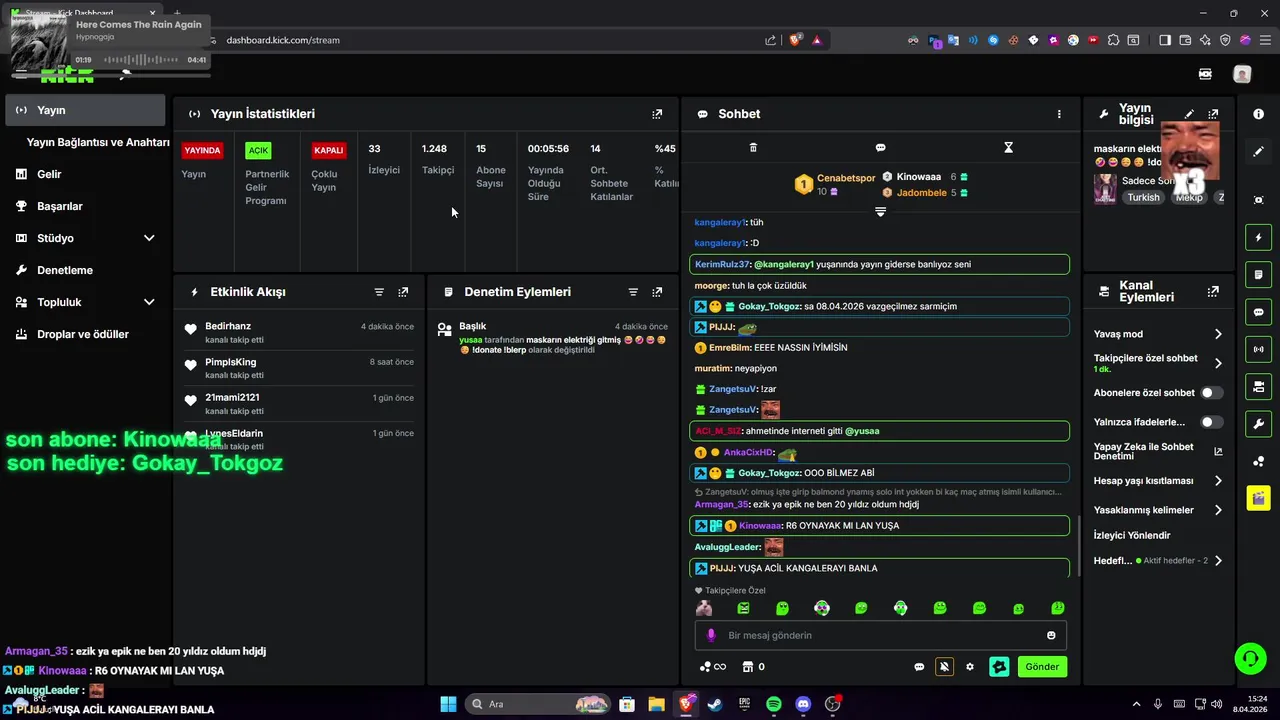Click the chat settings gear icon

pos(969,667)
